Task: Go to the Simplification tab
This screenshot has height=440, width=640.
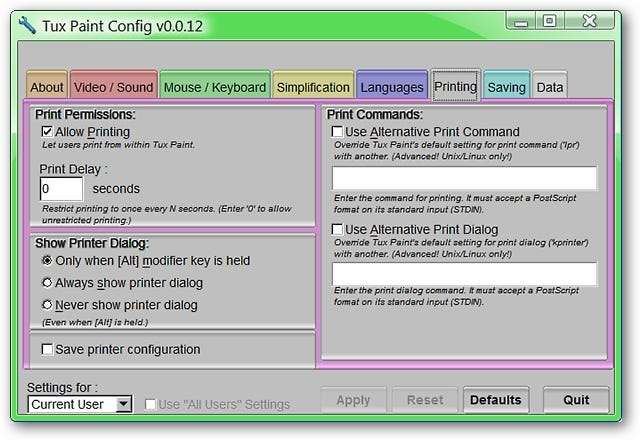Action: point(313,84)
